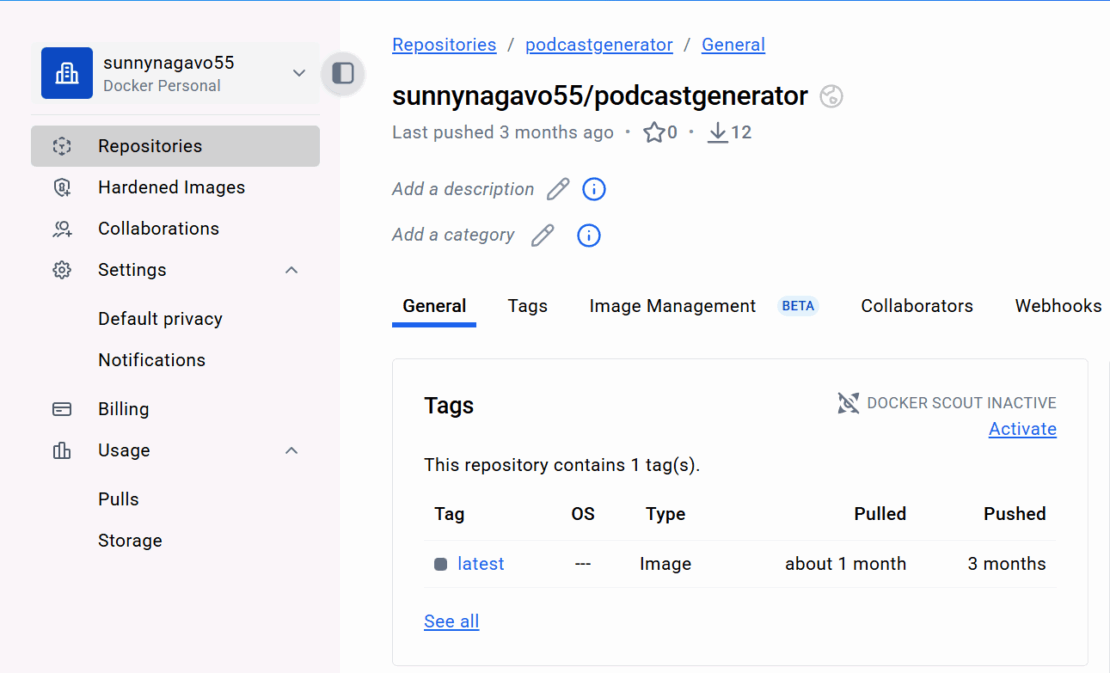Click the pencil icon beside Add a category
This screenshot has height=673, width=1110.
542,235
